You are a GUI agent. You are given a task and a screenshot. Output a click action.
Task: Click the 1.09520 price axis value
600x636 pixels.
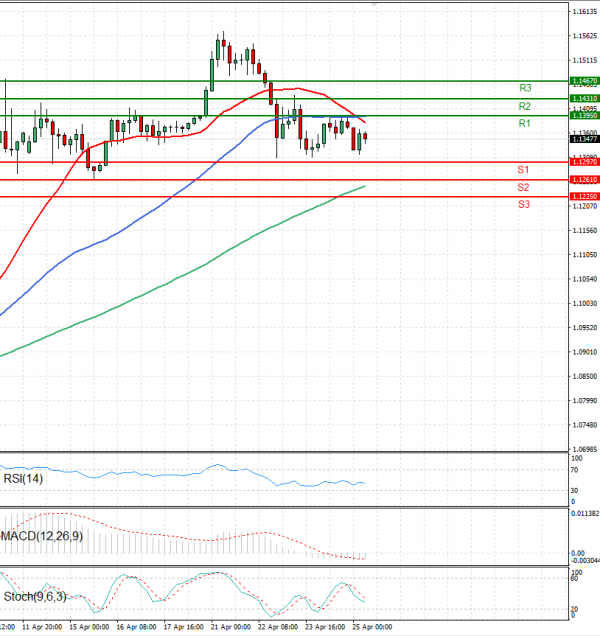[x=585, y=328]
